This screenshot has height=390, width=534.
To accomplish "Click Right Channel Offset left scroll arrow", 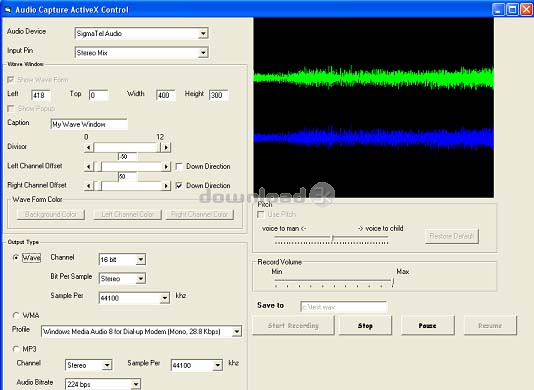I will coord(89,186).
